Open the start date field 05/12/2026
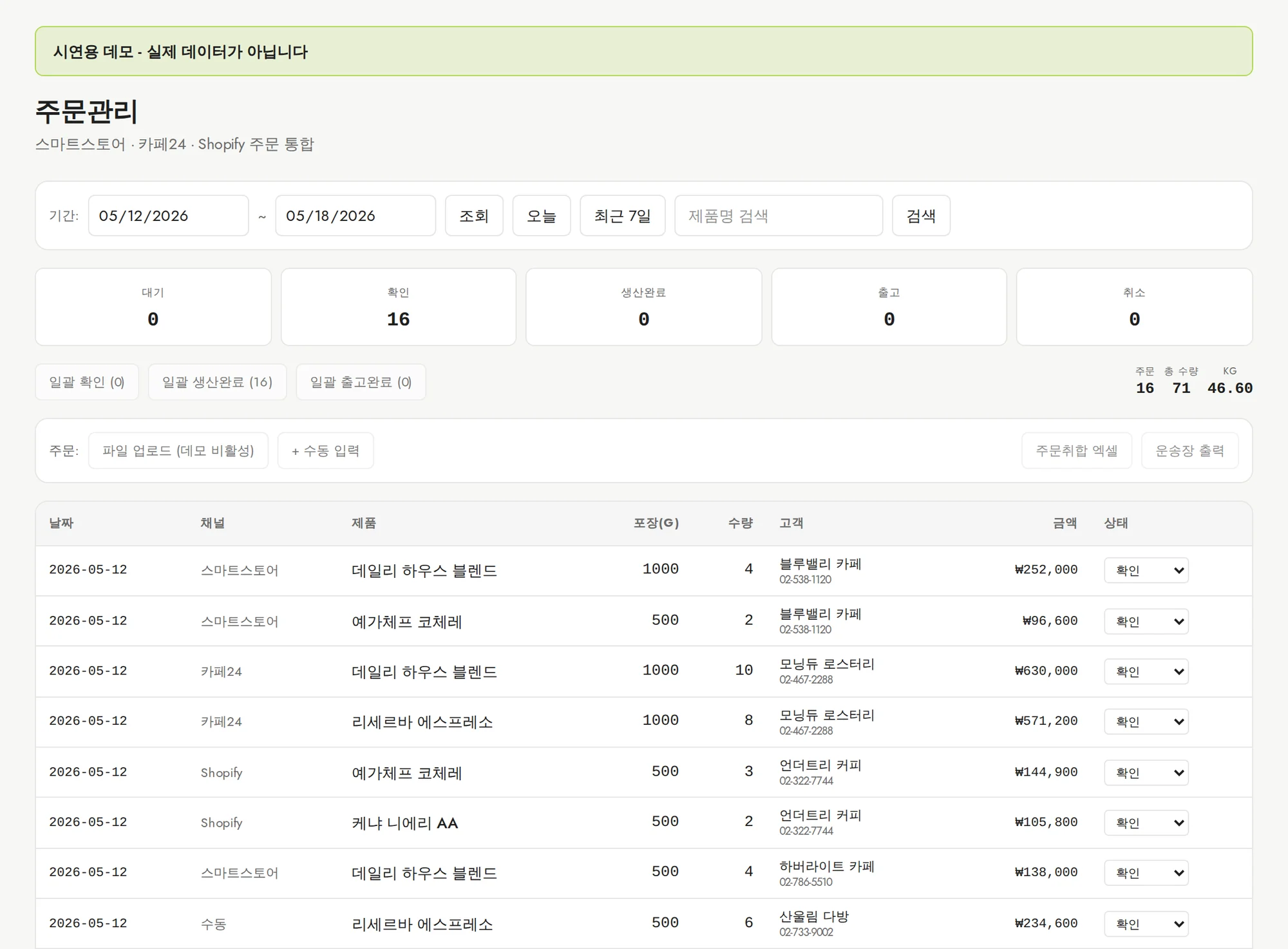The height and width of the screenshot is (949, 1288). pos(168,216)
